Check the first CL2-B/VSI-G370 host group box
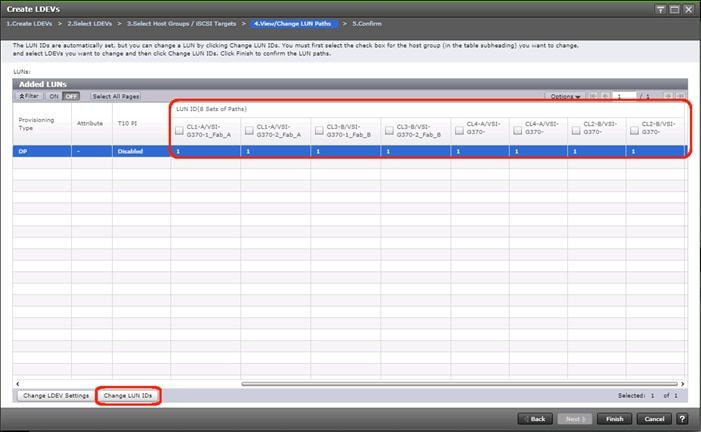Image resolution: width=701 pixels, height=432 pixels. click(x=576, y=130)
